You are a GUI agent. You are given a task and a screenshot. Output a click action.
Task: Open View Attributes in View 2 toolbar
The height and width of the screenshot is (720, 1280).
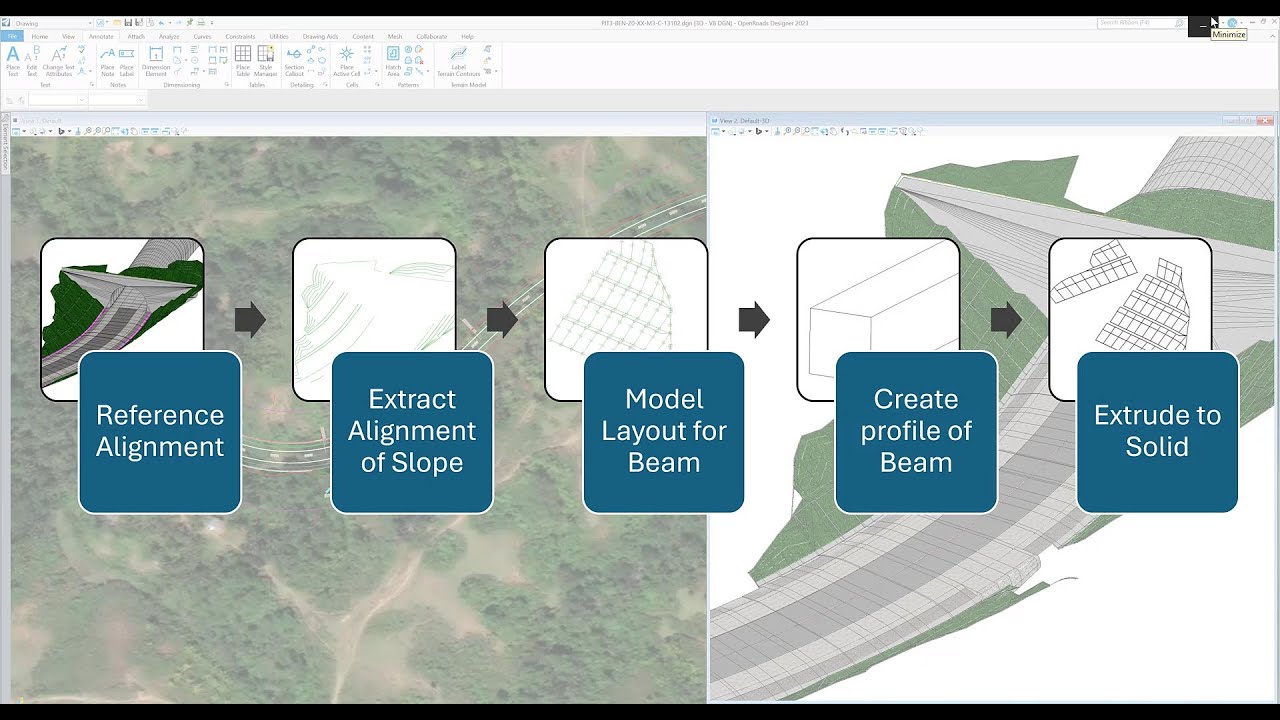pyautogui.click(x=716, y=131)
